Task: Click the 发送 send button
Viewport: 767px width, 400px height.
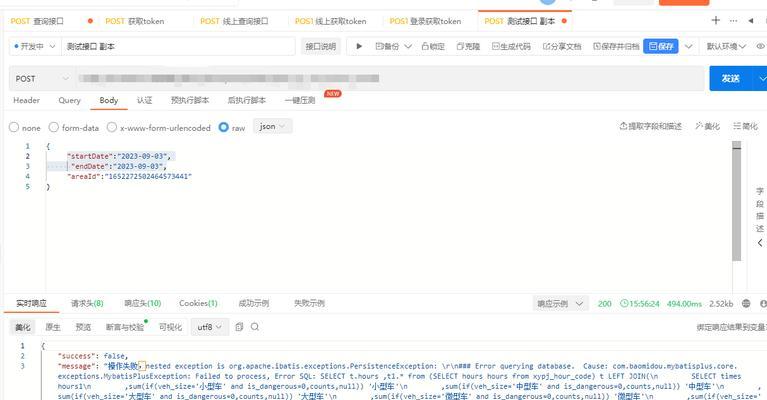Action: coord(731,78)
